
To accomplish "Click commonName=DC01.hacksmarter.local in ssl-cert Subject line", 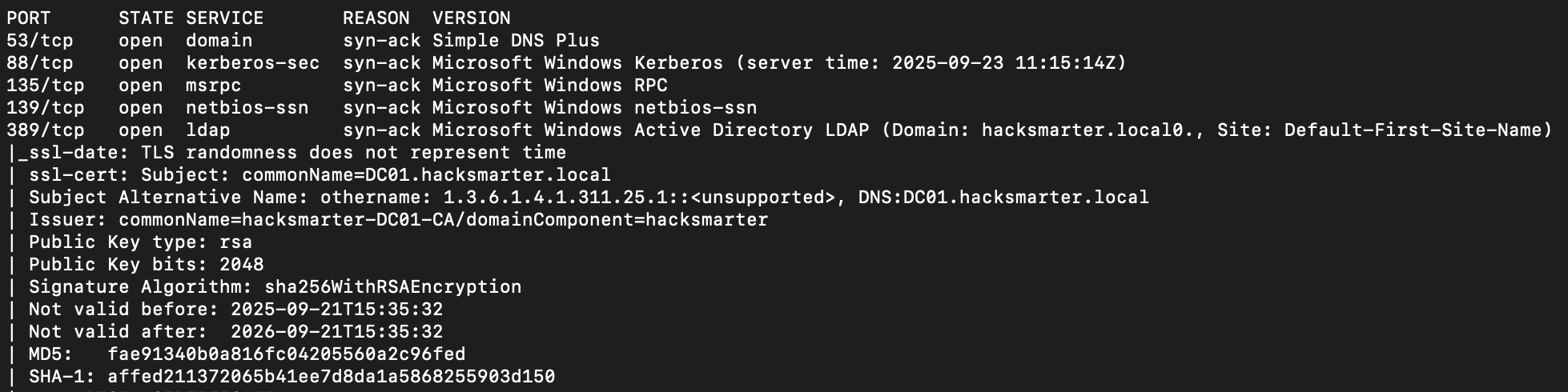I will click(x=426, y=174).
